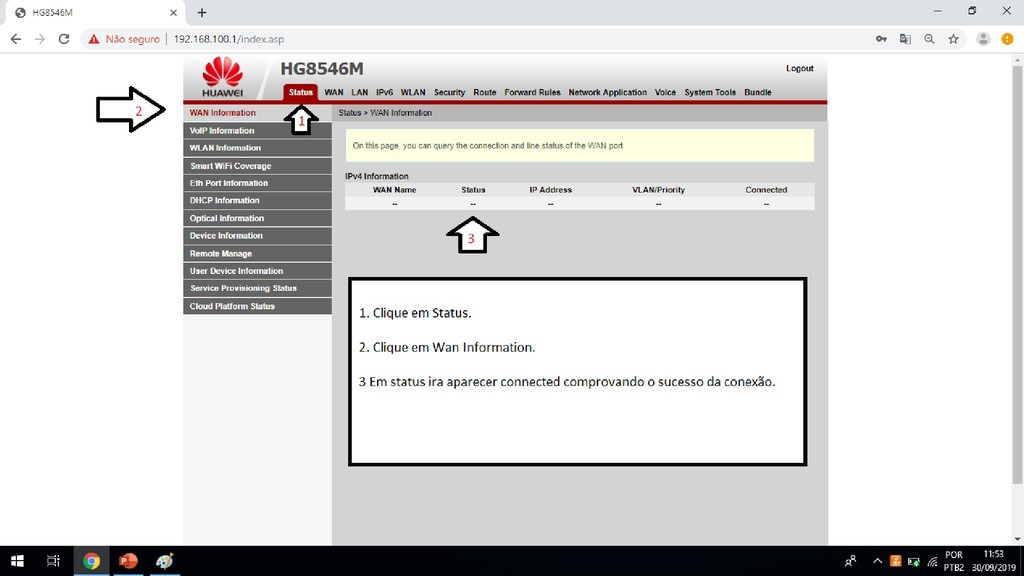Open the Network Application tab

(x=607, y=92)
